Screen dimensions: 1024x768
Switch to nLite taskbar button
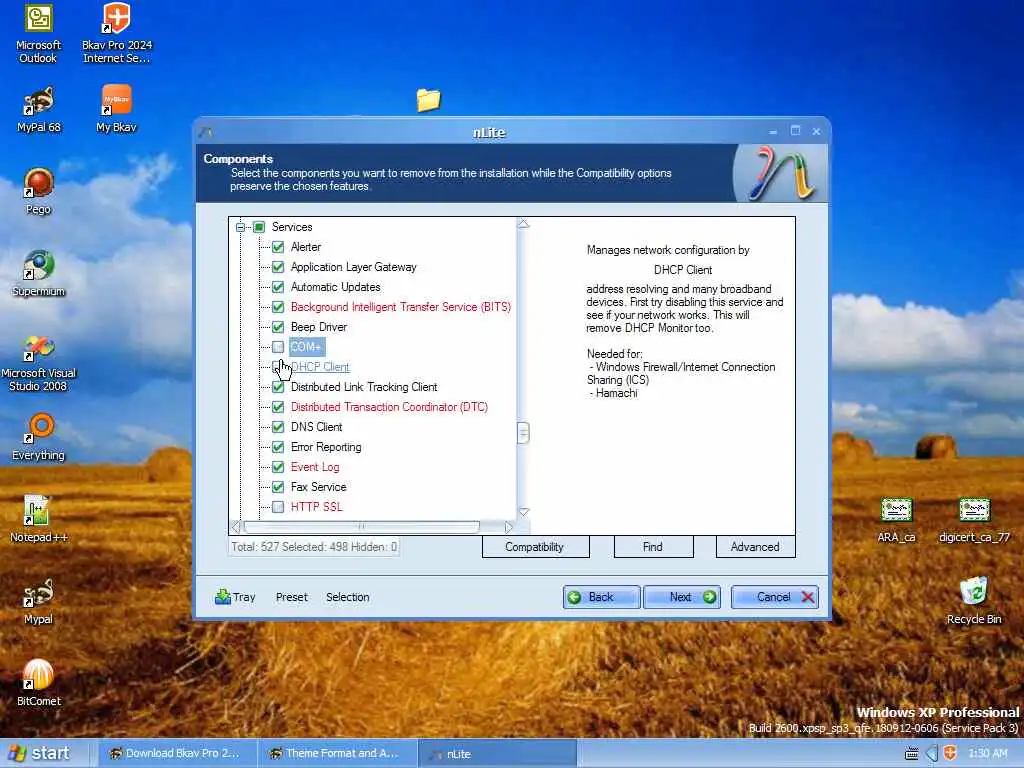(497, 753)
